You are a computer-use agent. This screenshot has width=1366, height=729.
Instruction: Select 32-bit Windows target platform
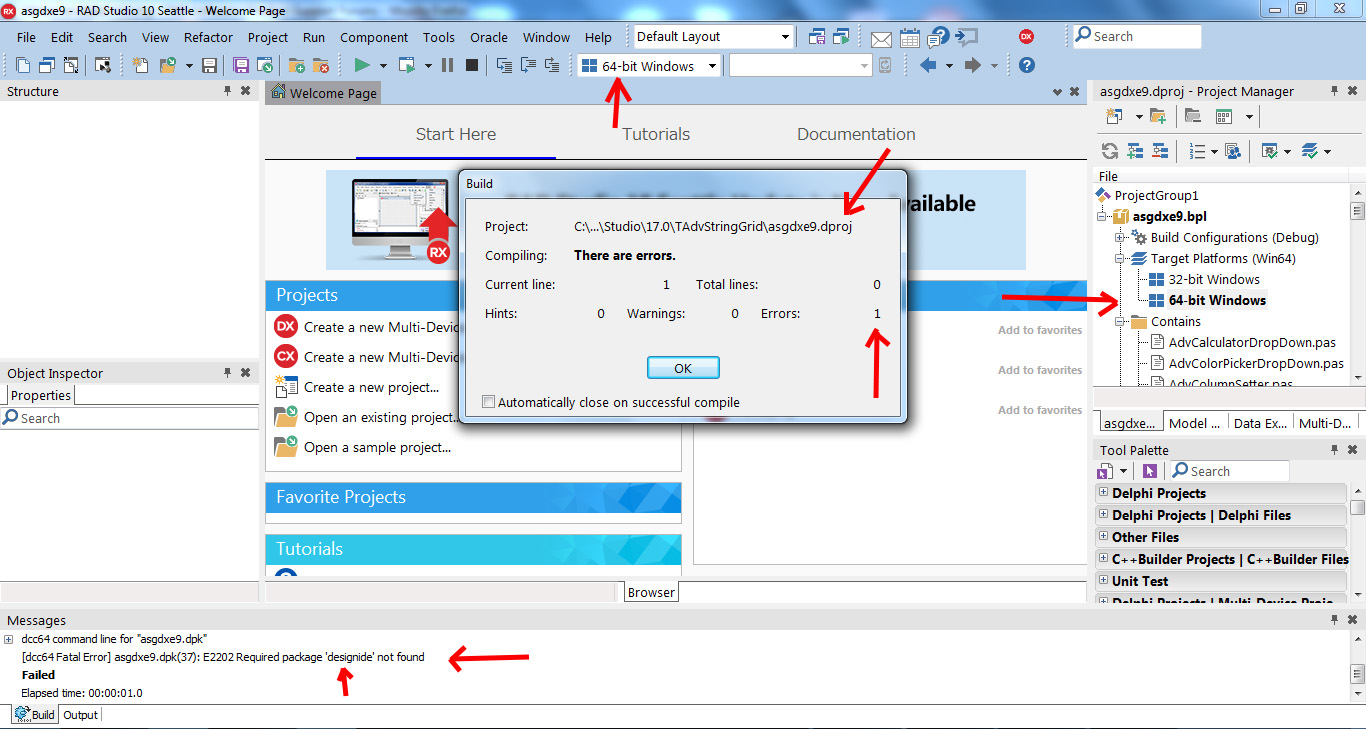point(1214,280)
